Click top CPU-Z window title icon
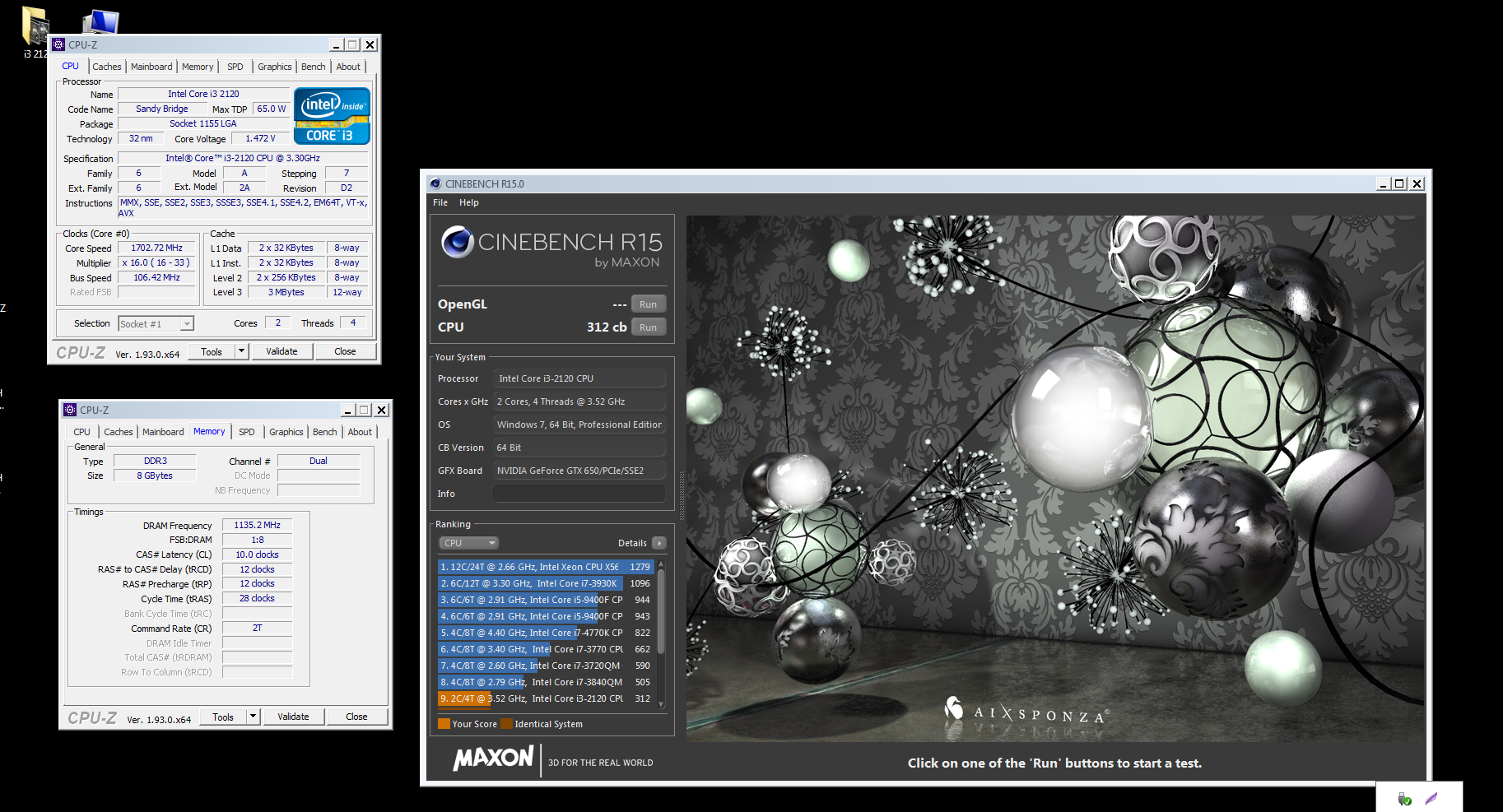This screenshot has height=812, width=1503. (x=58, y=44)
